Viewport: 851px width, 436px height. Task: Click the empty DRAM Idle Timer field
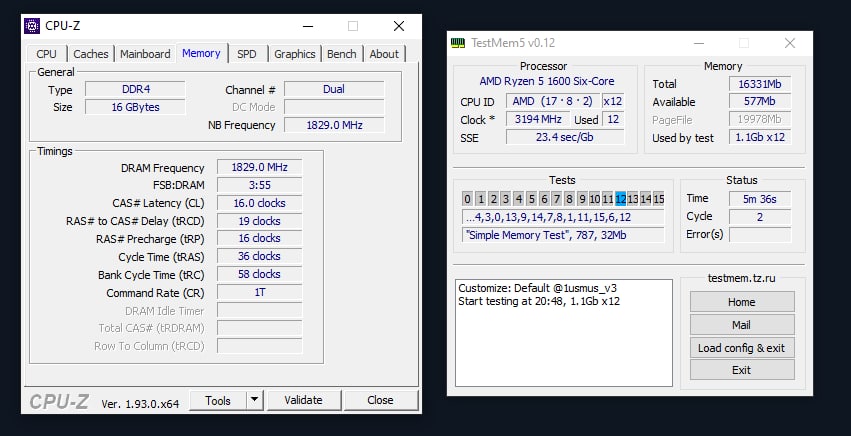pyautogui.click(x=259, y=310)
